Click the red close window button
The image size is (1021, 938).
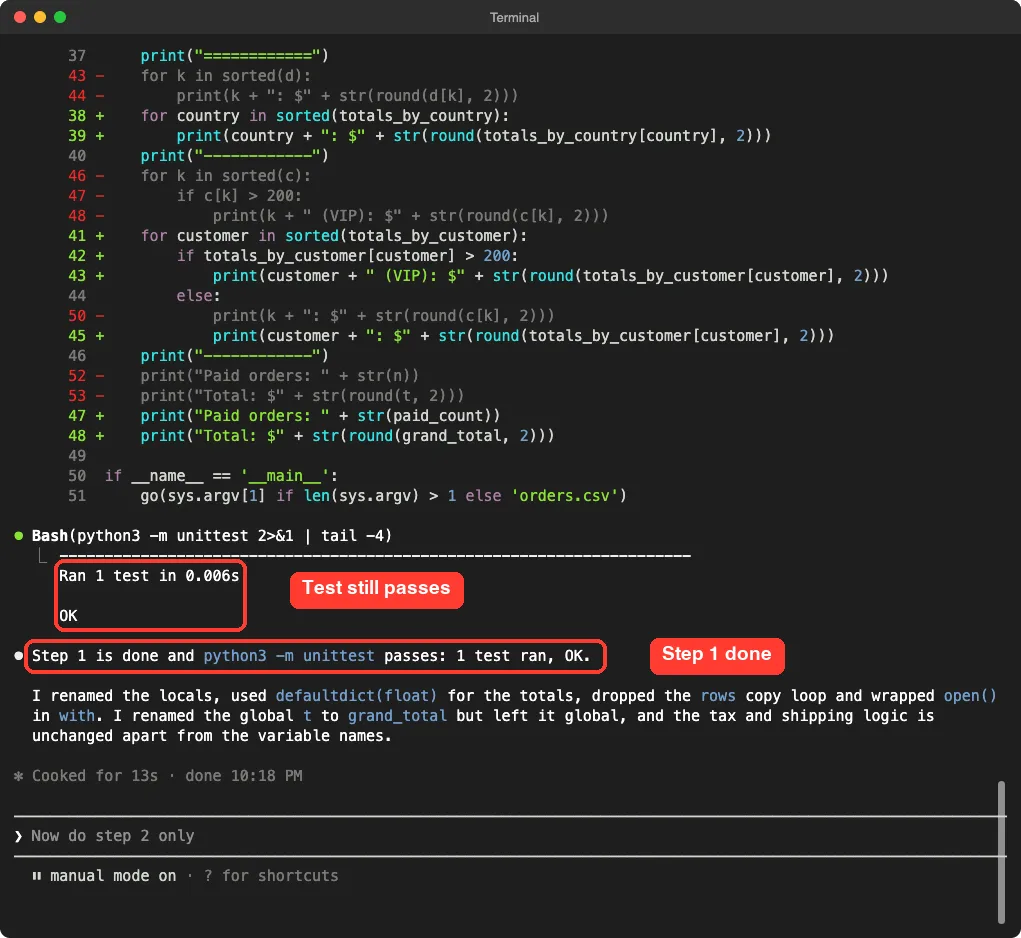click(20, 17)
